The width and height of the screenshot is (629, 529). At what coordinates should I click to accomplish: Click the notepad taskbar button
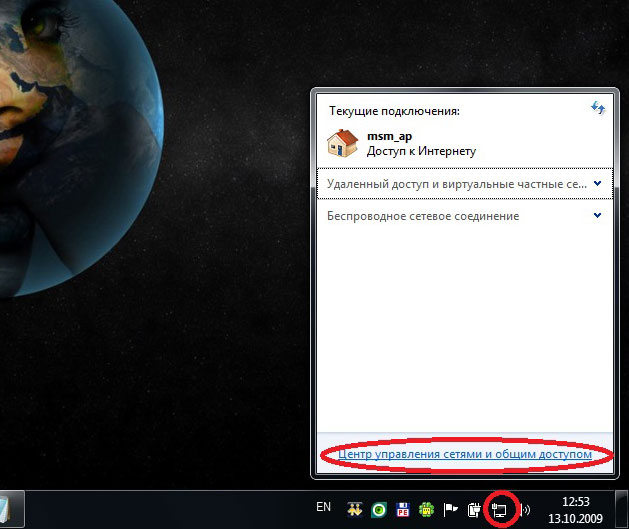[11, 509]
